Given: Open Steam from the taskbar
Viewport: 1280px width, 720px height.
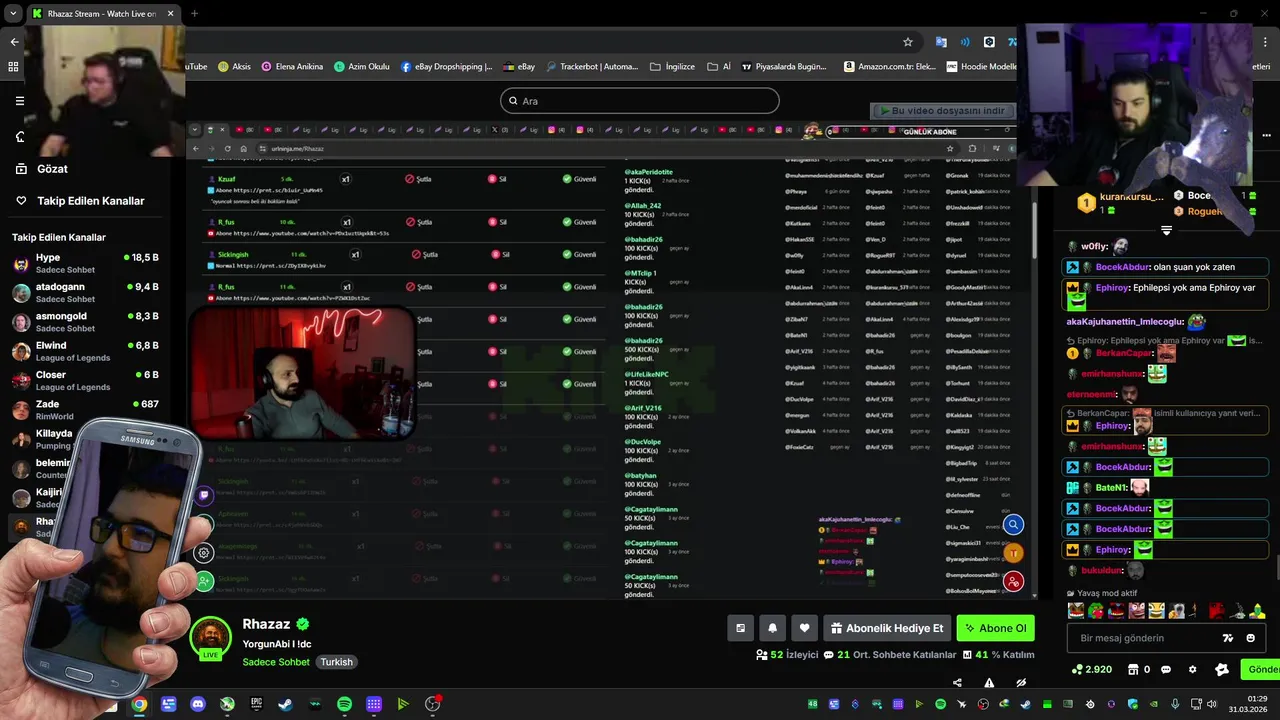Looking at the screenshot, I should (x=286, y=704).
